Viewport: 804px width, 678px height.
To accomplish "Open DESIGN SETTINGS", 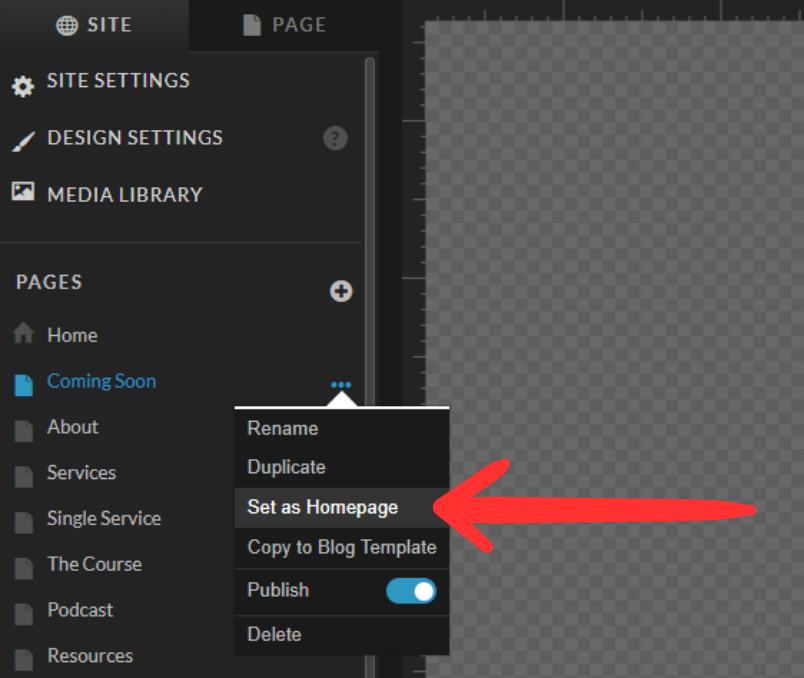I will click(x=135, y=137).
